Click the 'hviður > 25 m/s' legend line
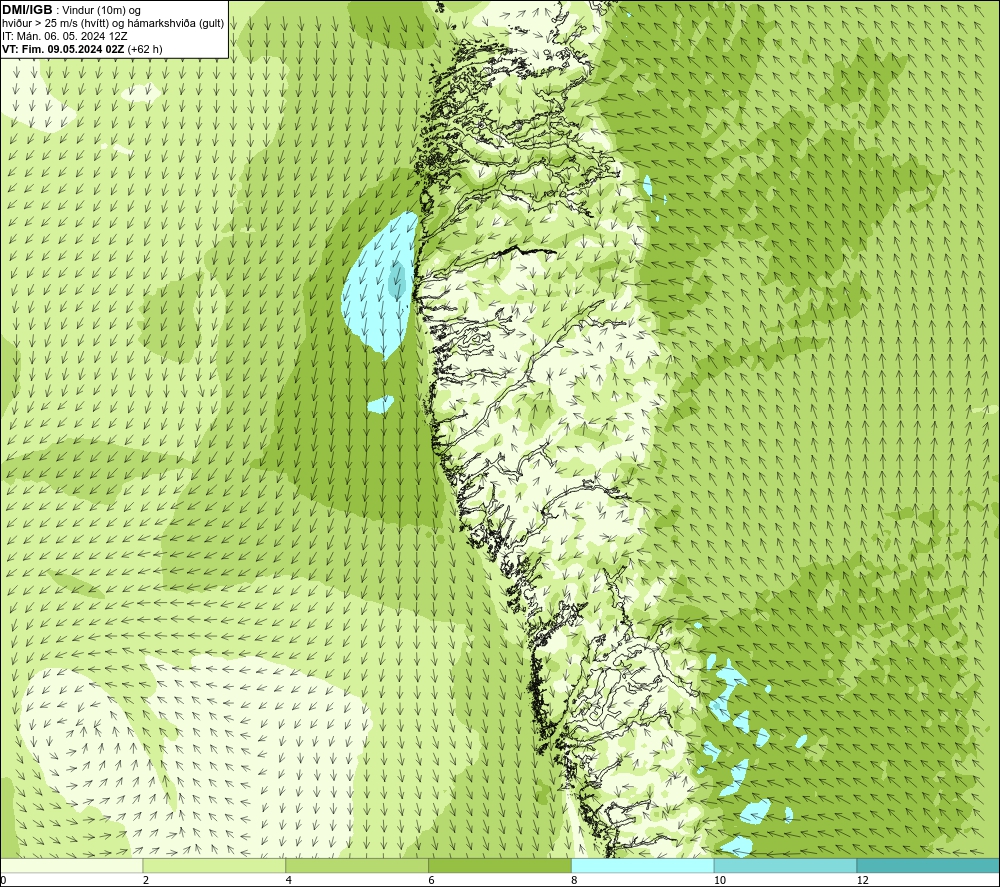The image size is (1000, 887). tap(113, 24)
